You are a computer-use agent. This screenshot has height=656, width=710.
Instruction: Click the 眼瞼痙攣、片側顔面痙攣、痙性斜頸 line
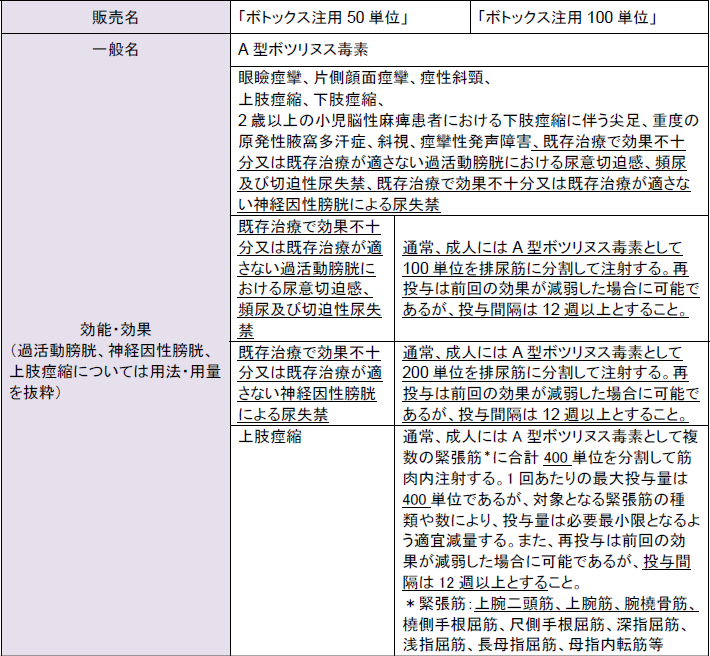[365, 78]
